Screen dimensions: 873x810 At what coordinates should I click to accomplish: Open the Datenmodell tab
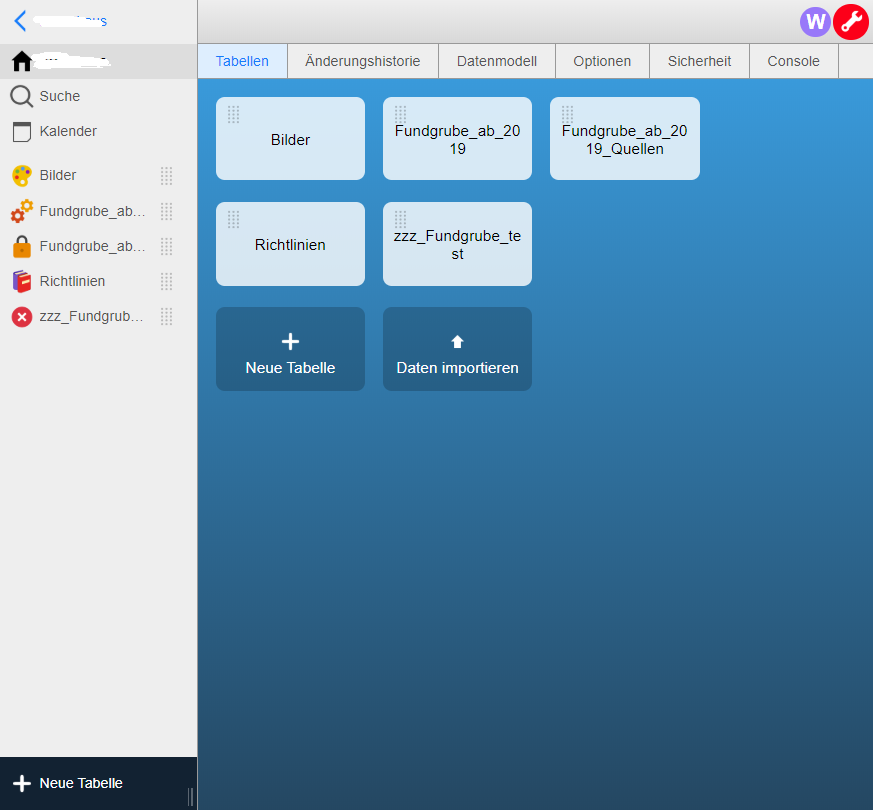coord(496,61)
